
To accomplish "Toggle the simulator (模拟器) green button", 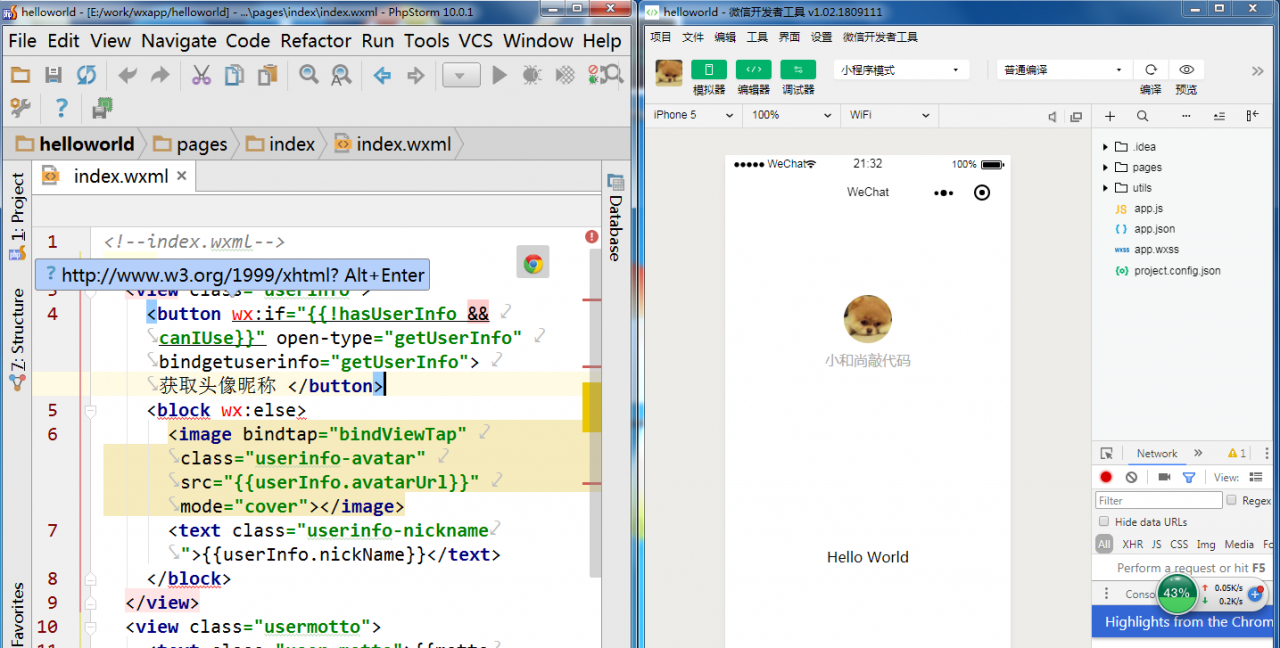I will pos(709,70).
